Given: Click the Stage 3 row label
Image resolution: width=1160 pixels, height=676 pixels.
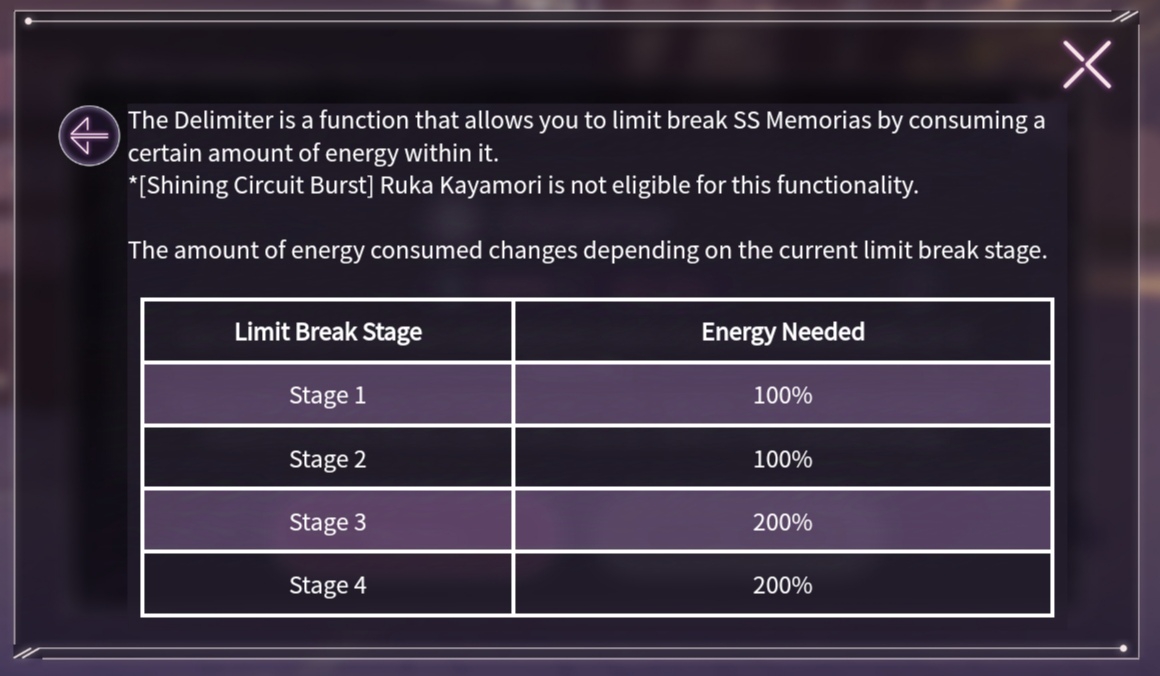Looking at the screenshot, I should point(328,522).
